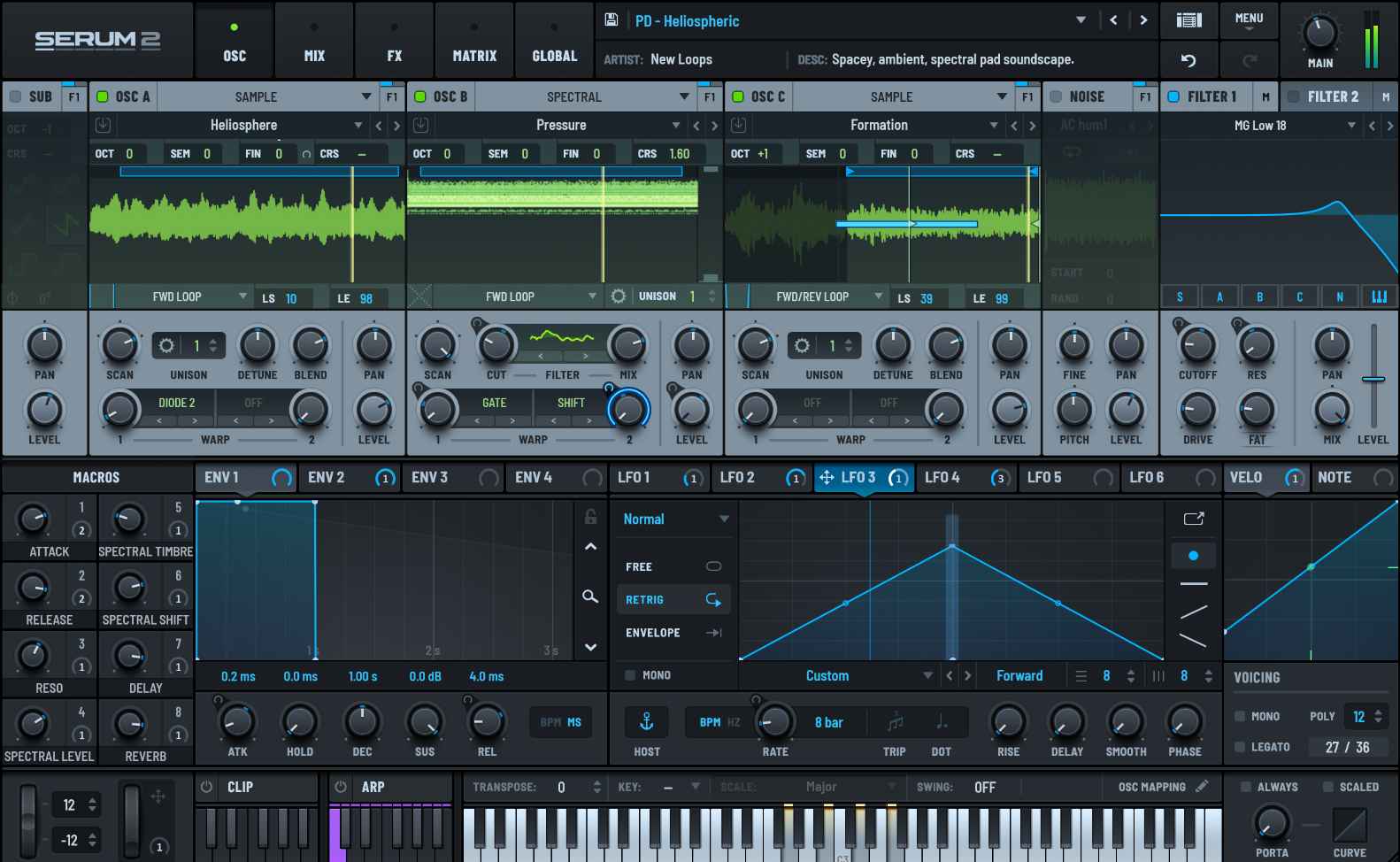The width and height of the screenshot is (1400, 862).
Task: Click the LFO host anchor icon
Action: (x=647, y=722)
